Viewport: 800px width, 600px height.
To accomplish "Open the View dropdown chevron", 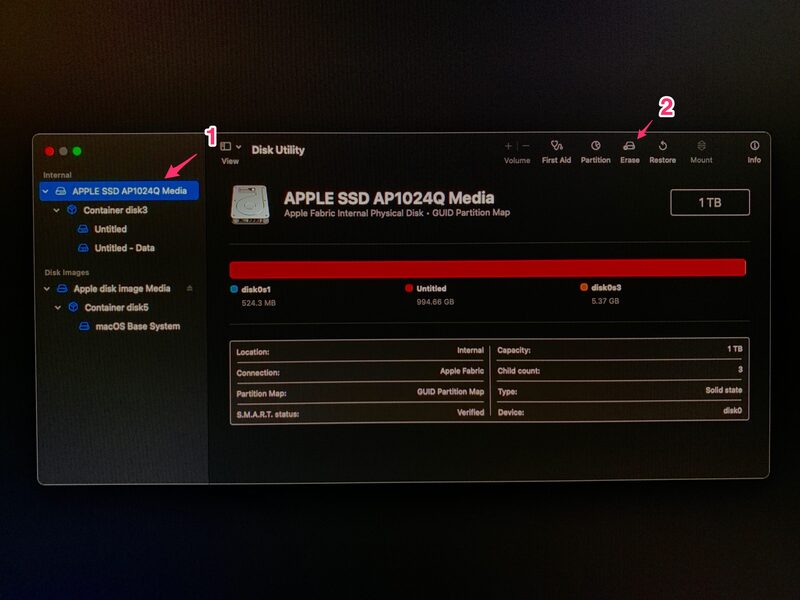I will (x=238, y=147).
